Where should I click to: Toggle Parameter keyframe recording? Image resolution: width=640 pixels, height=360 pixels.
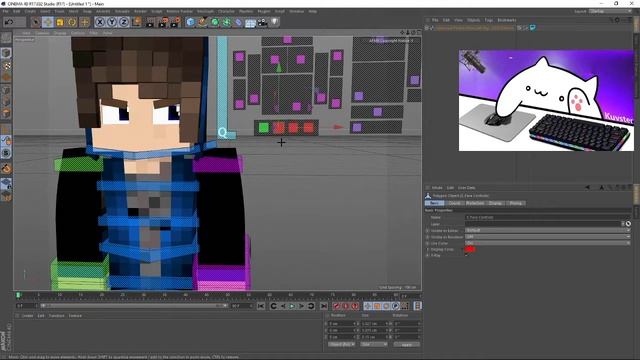point(396,306)
